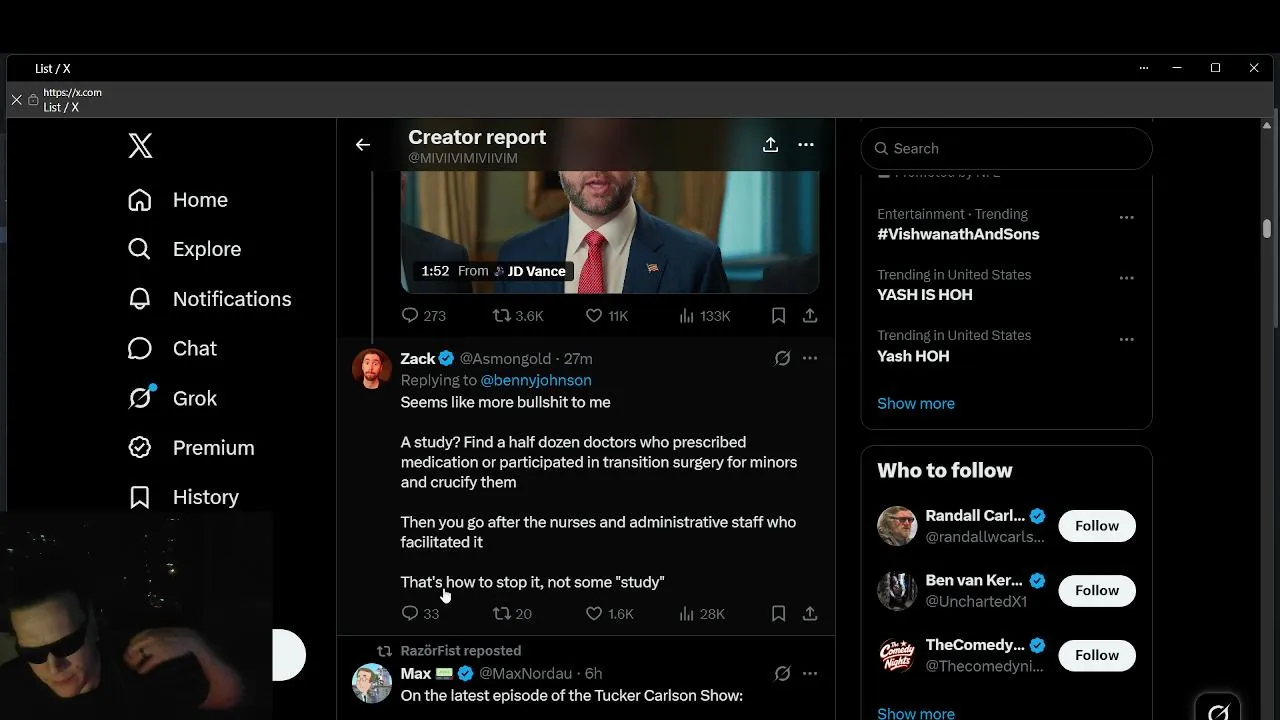The height and width of the screenshot is (720, 1280).
Task: Repost Zack's post with 20 reposts
Action: 512,614
